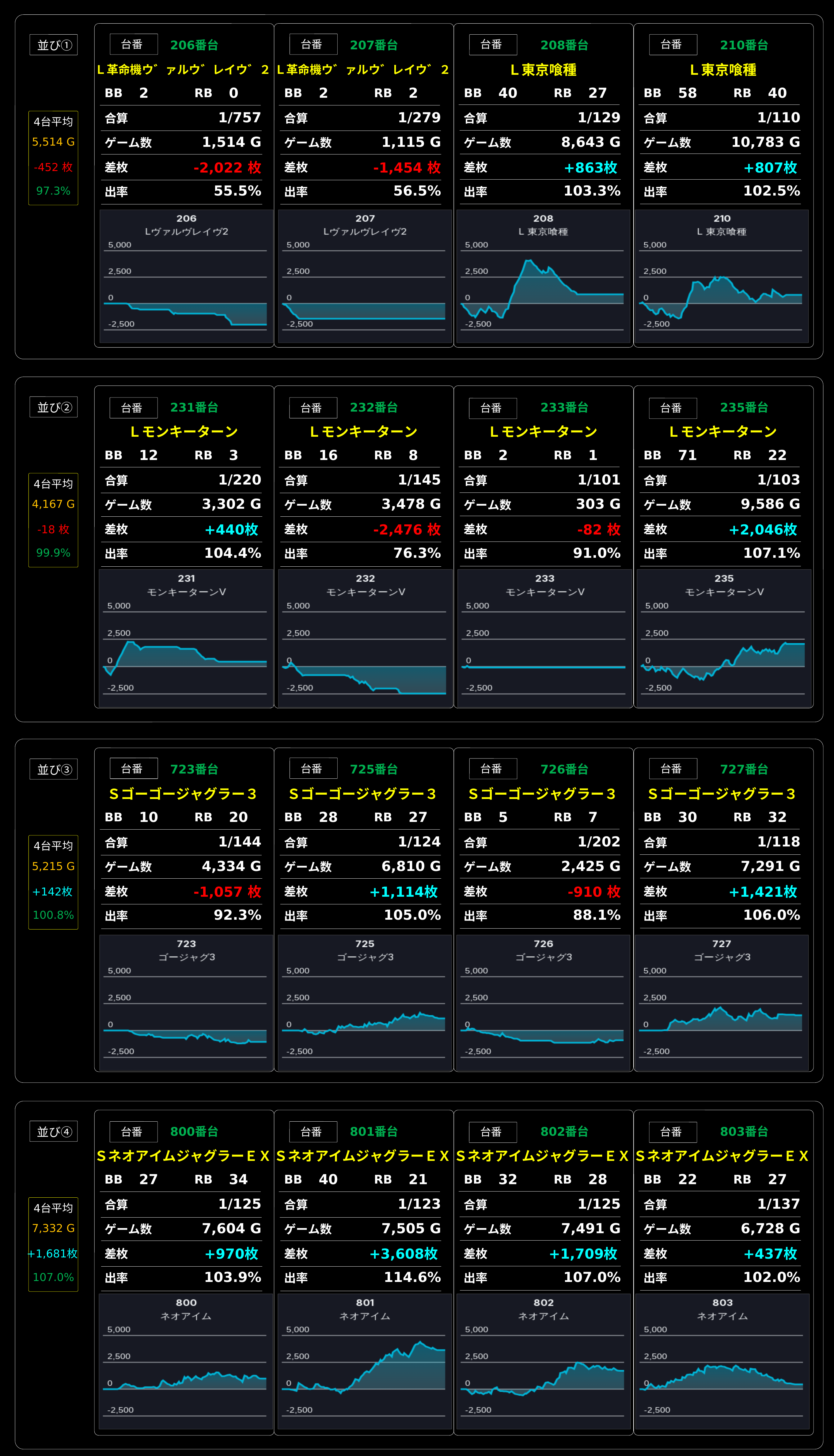Click the 並び② group label
Image resolution: width=834 pixels, height=1456 pixels.
[54, 407]
